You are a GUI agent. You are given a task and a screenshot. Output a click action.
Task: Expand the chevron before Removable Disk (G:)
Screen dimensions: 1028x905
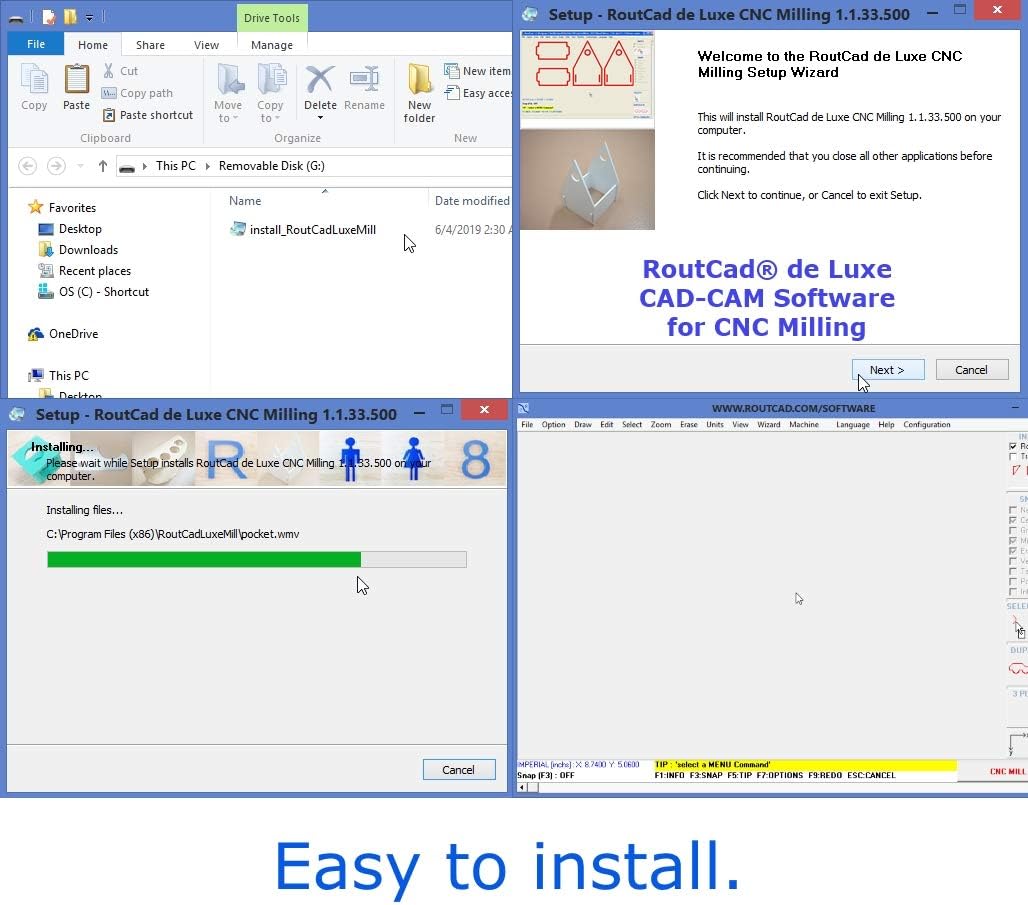click(x=208, y=166)
